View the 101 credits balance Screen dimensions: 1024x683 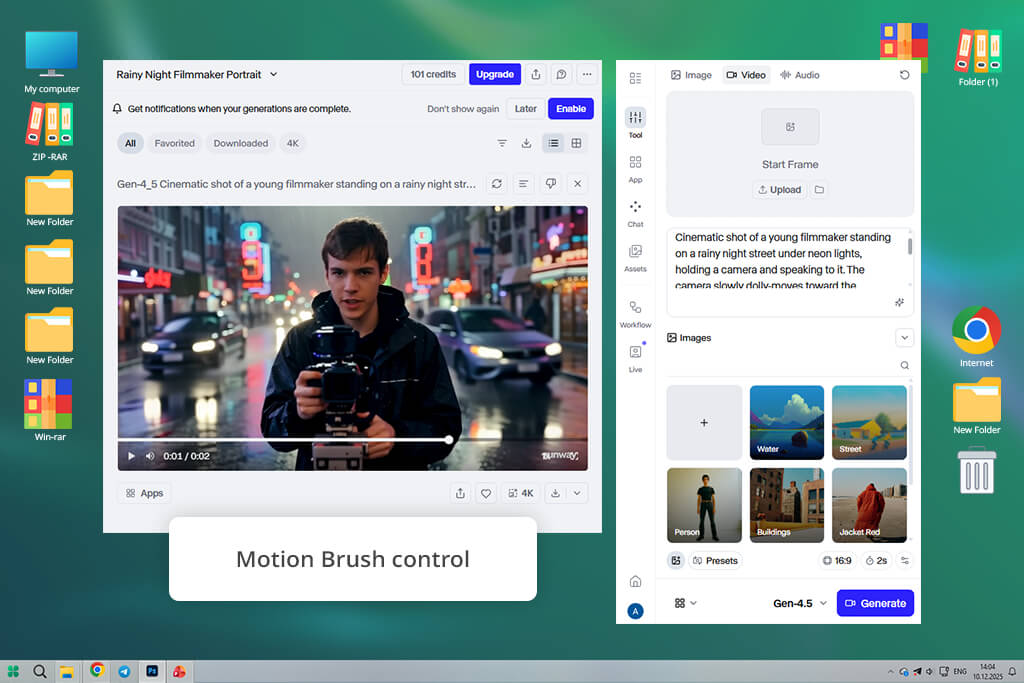[433, 74]
